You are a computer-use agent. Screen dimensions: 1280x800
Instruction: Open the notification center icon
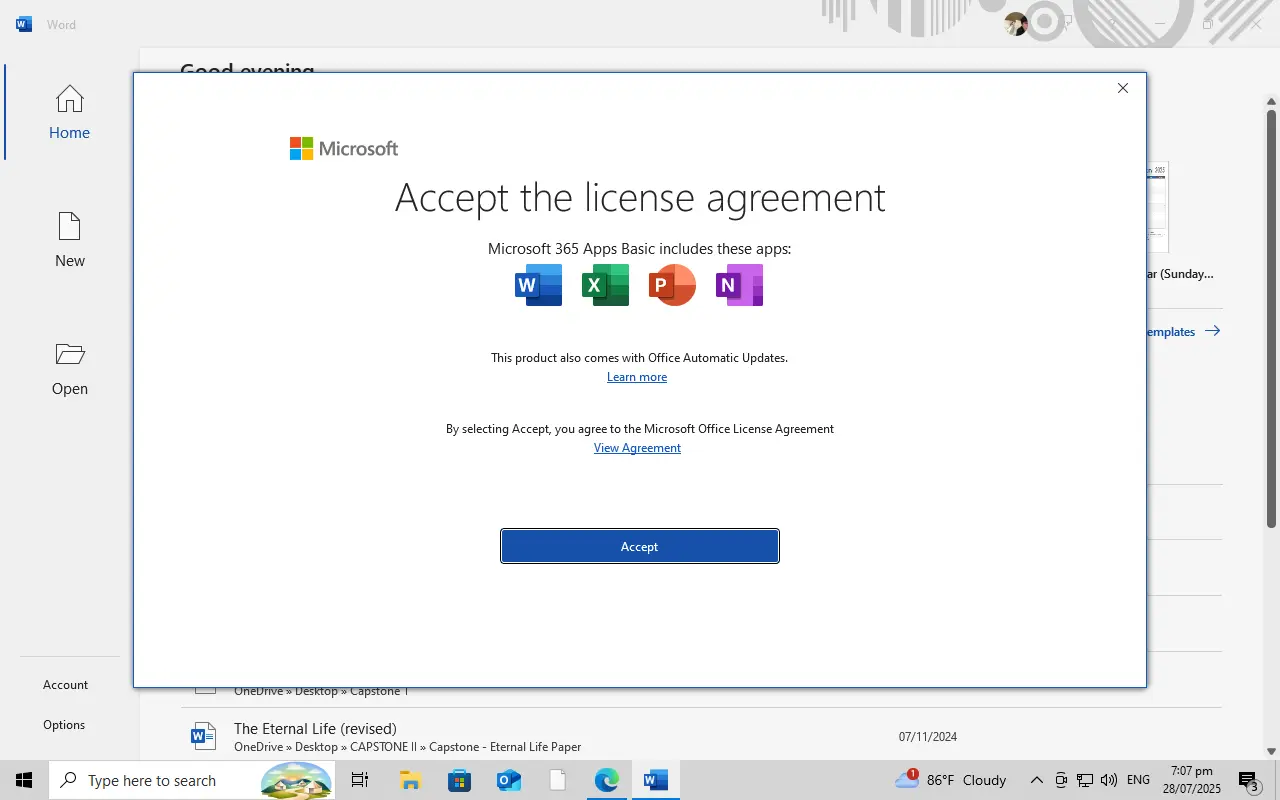1248,780
